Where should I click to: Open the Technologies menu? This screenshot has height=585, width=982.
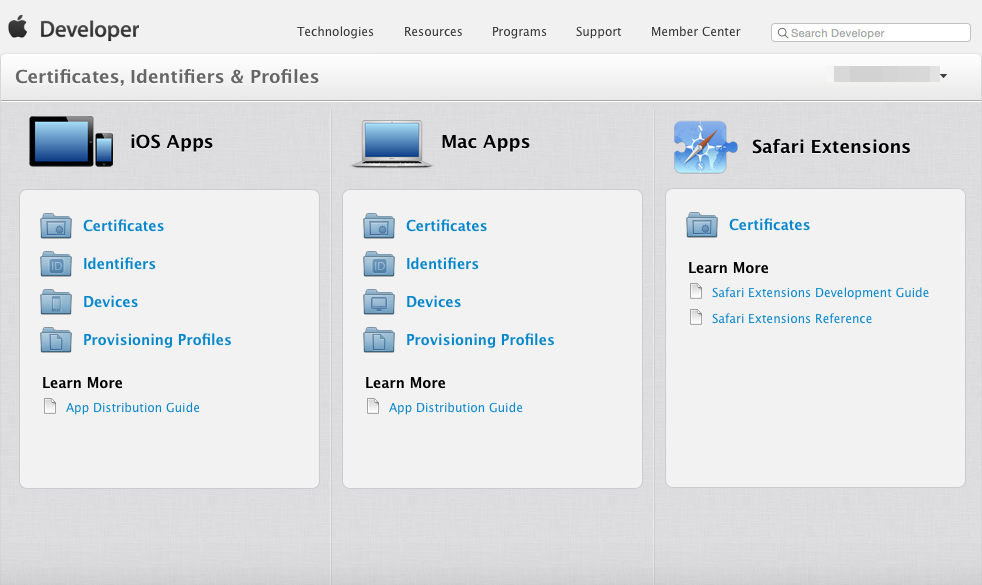click(x=335, y=32)
